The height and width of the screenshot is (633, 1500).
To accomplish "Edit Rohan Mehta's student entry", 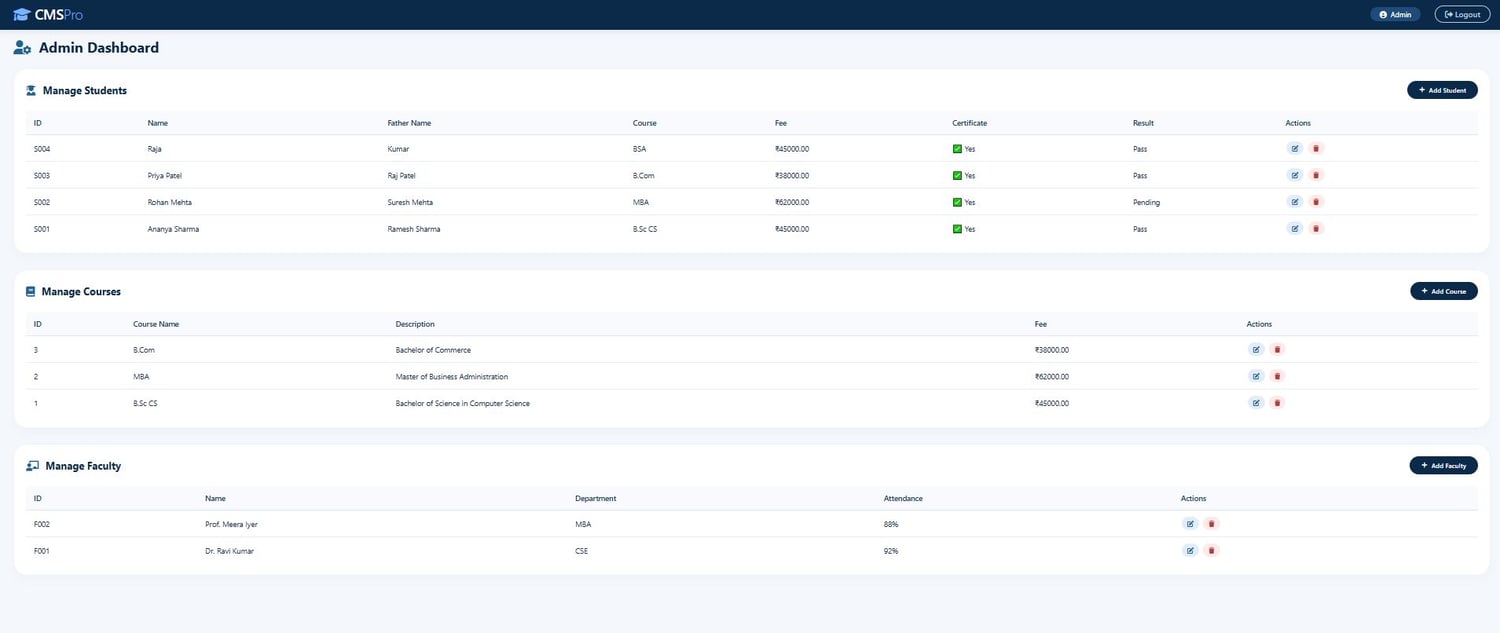I will click(x=1295, y=202).
